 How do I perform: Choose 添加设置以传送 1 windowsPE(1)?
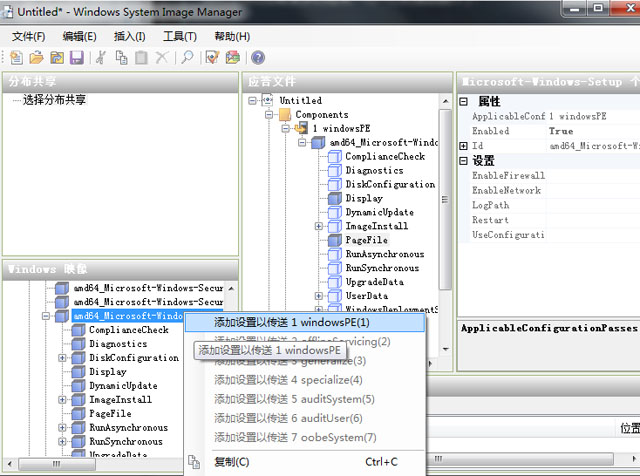tap(304, 323)
